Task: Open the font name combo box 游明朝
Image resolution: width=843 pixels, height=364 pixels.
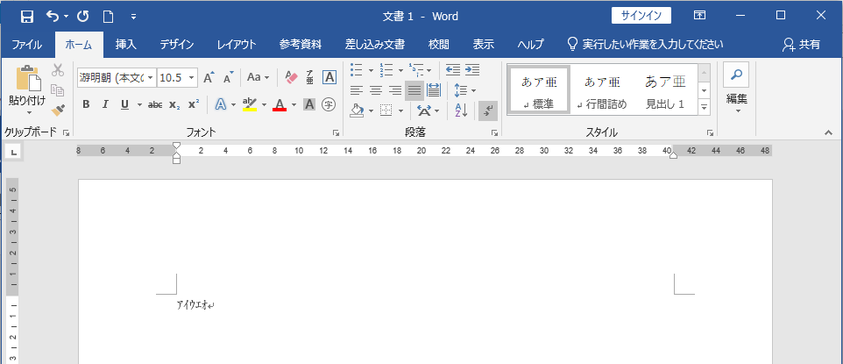Action: tap(116, 77)
